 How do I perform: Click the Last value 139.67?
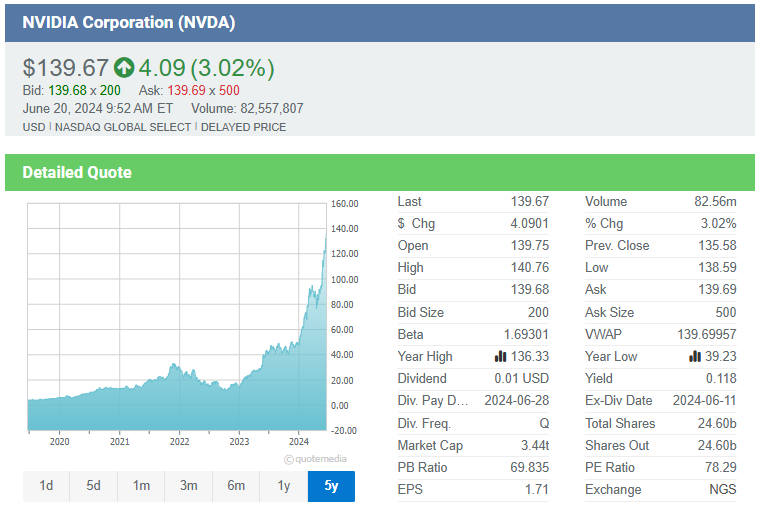click(x=529, y=201)
